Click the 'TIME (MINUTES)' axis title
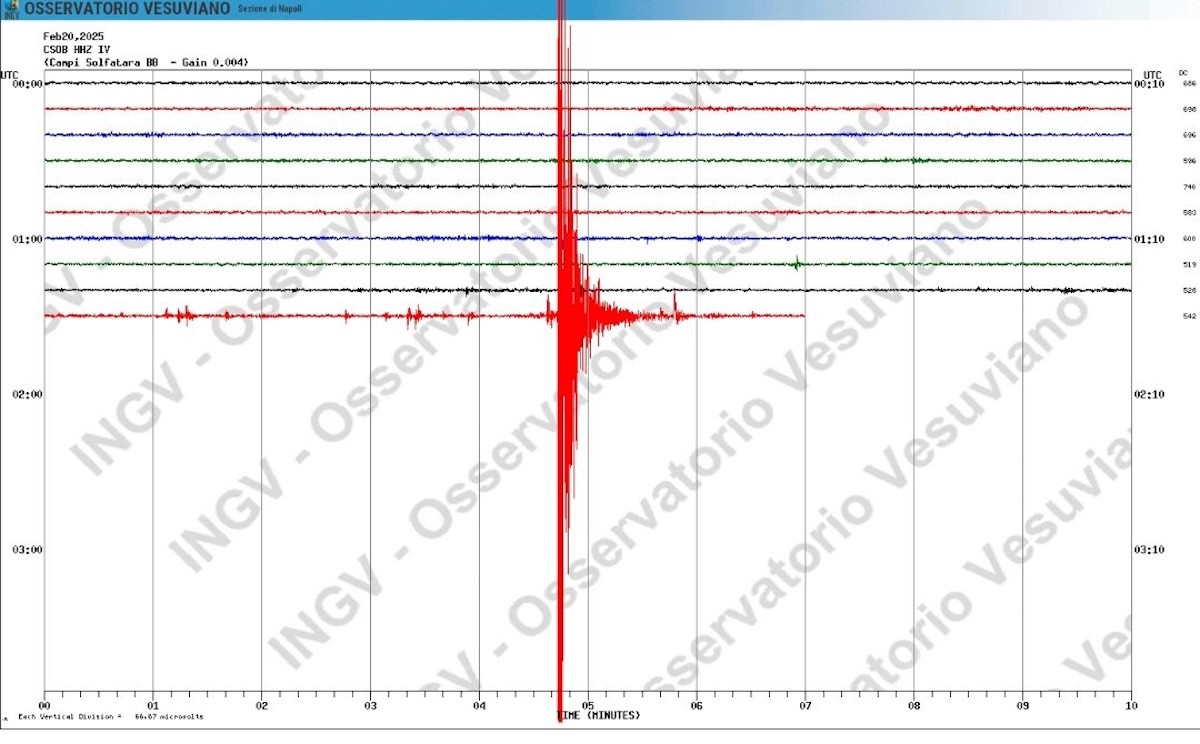 598,716
